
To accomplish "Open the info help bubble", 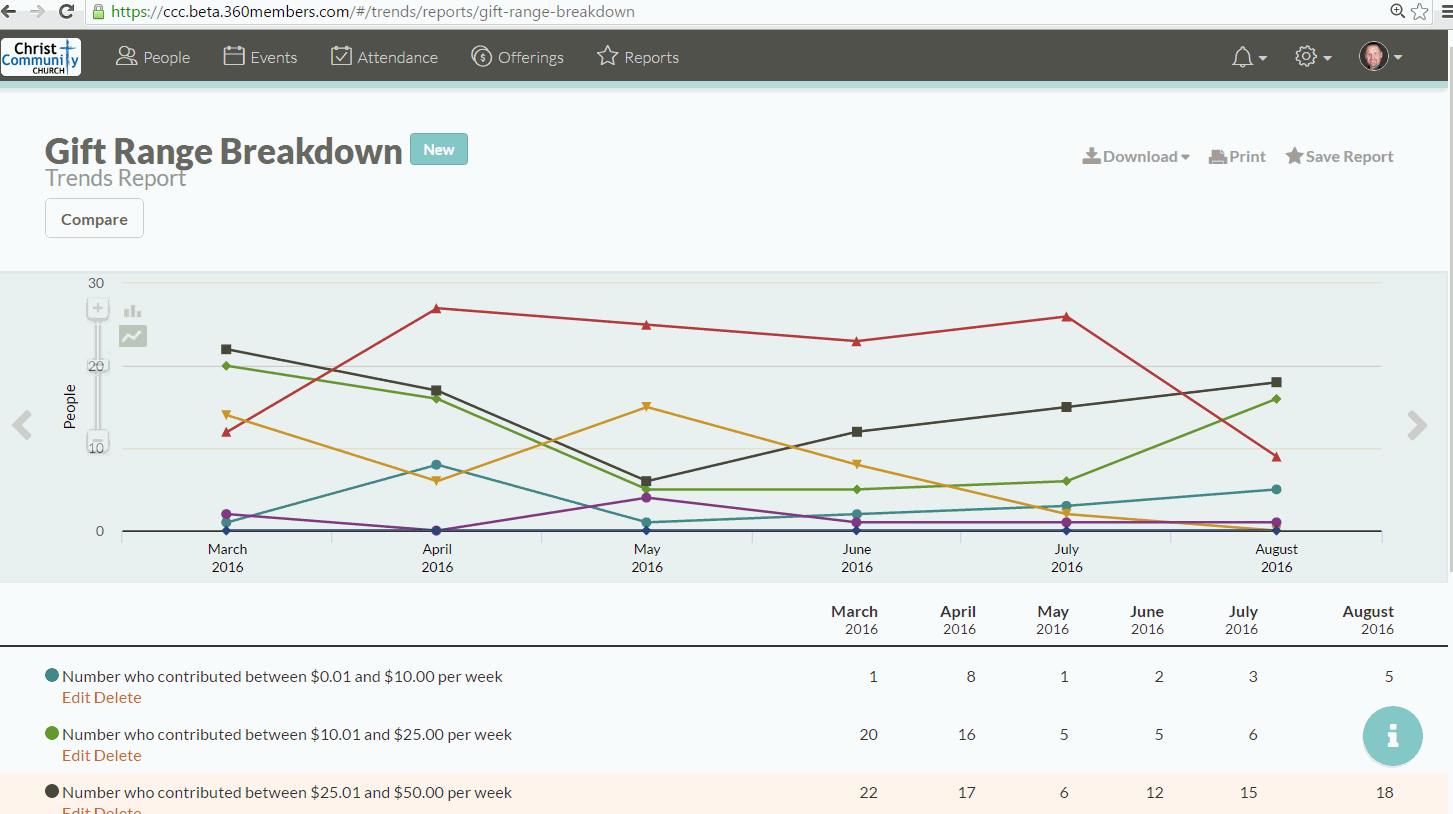I will (x=1392, y=736).
